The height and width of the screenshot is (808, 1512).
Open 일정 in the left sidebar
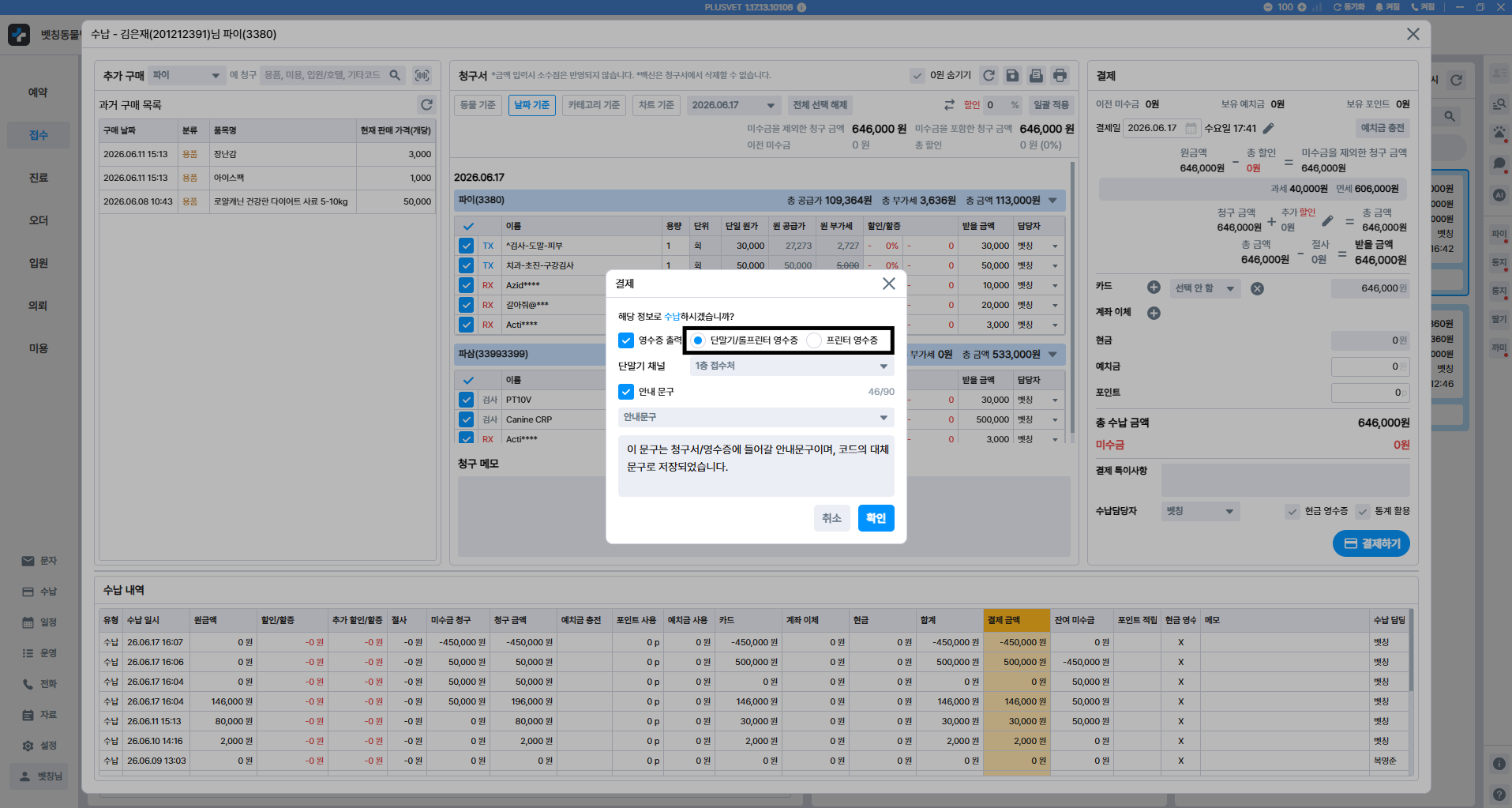(39, 622)
